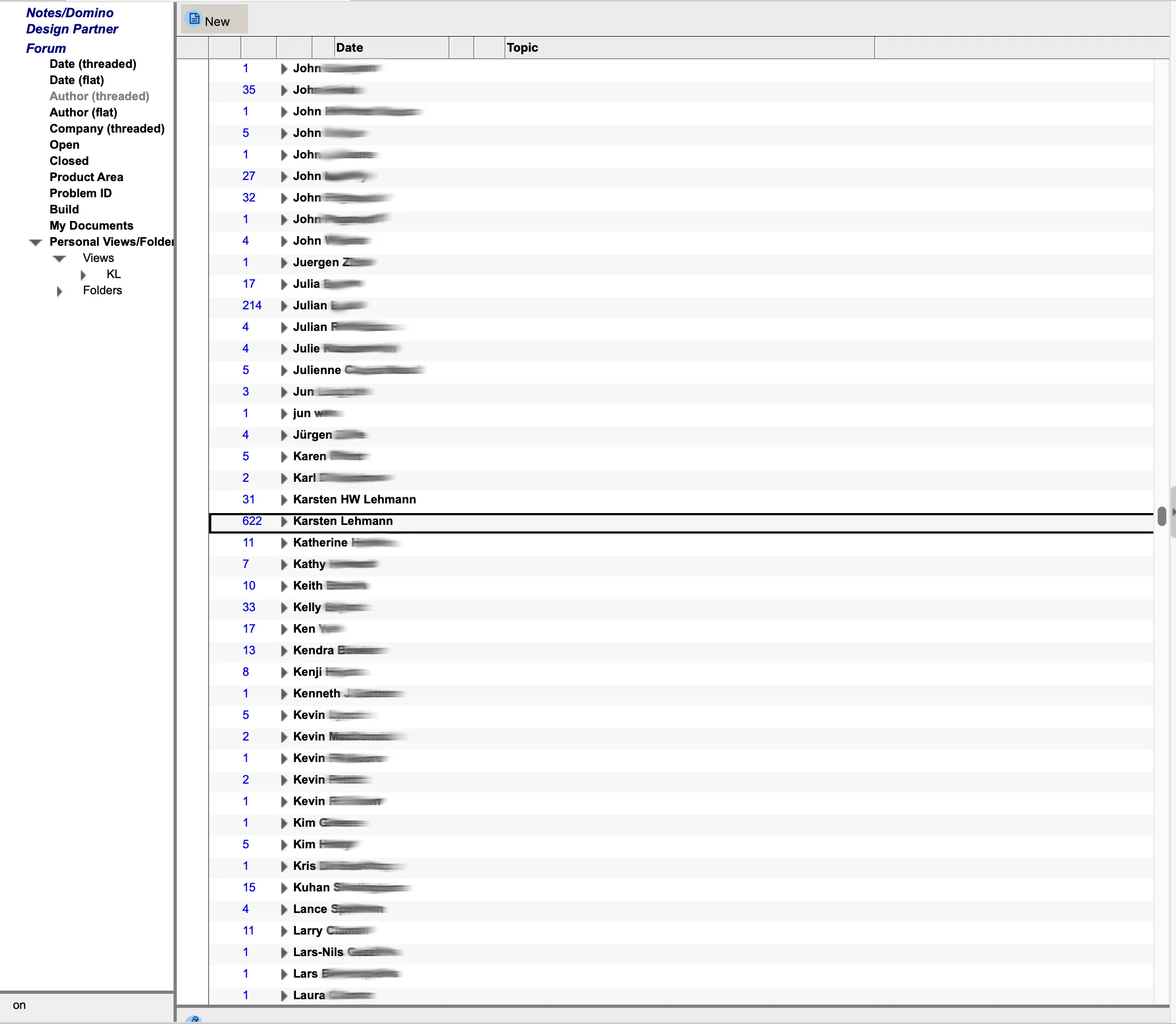This screenshot has height=1024, width=1176.
Task: Click the Date column header
Action: coord(391,47)
